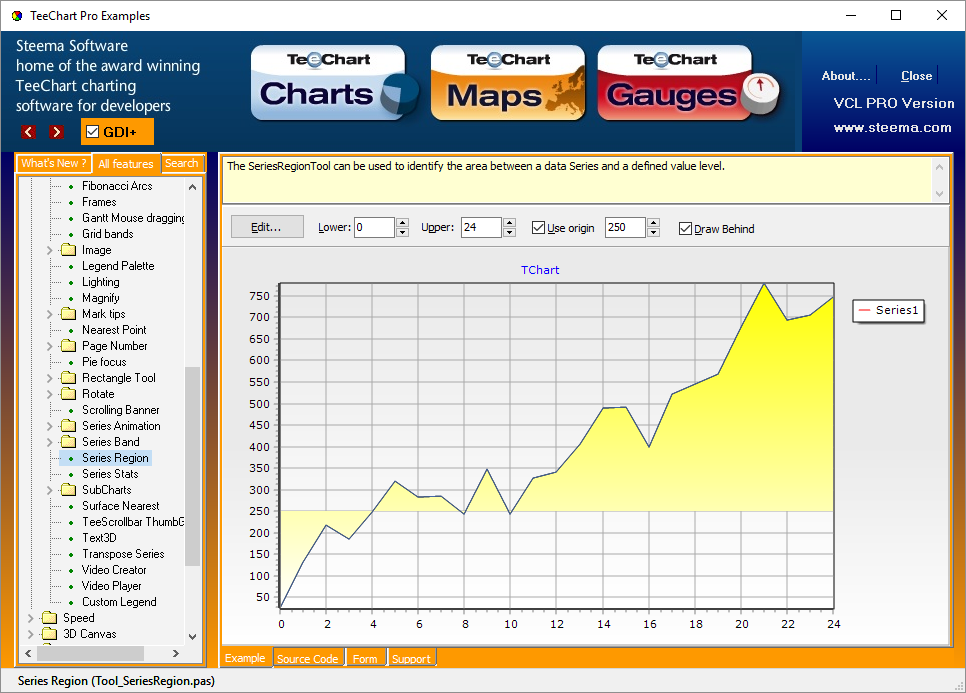Expand the Rectangle Tool tree node
This screenshot has width=966, height=693.
click(50, 378)
